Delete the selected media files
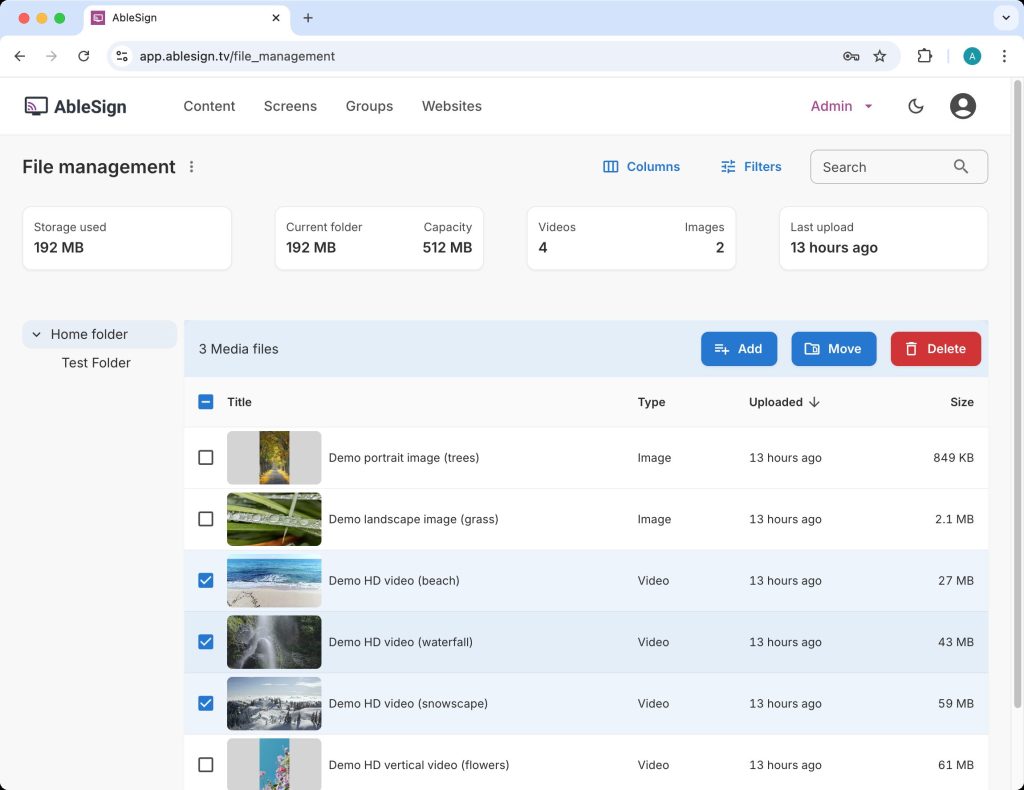The image size is (1024, 790). click(935, 349)
